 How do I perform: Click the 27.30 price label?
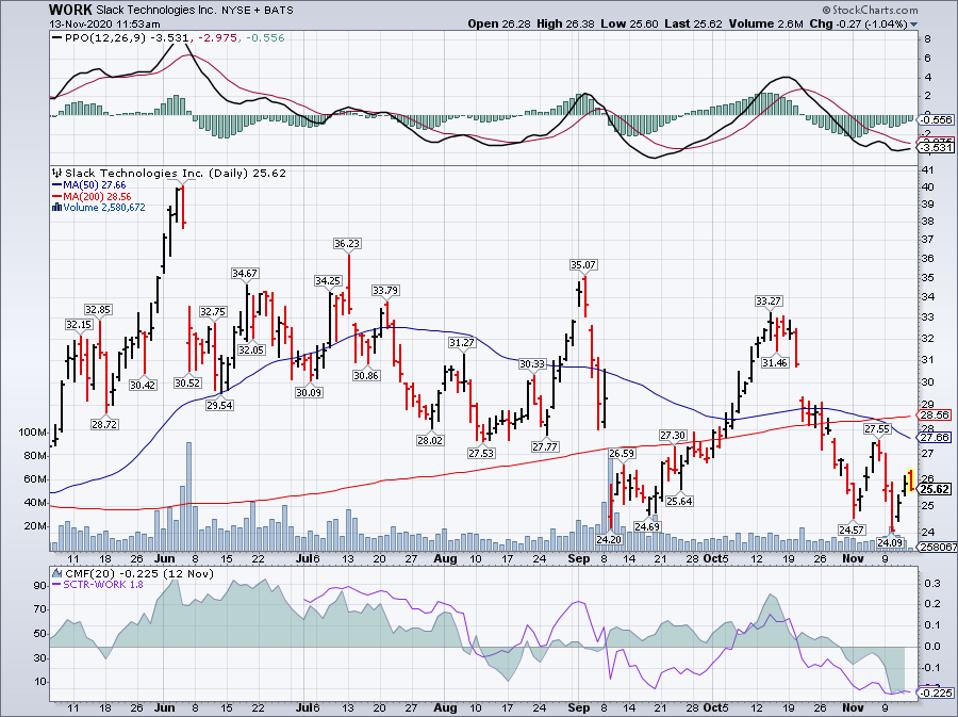click(x=673, y=435)
